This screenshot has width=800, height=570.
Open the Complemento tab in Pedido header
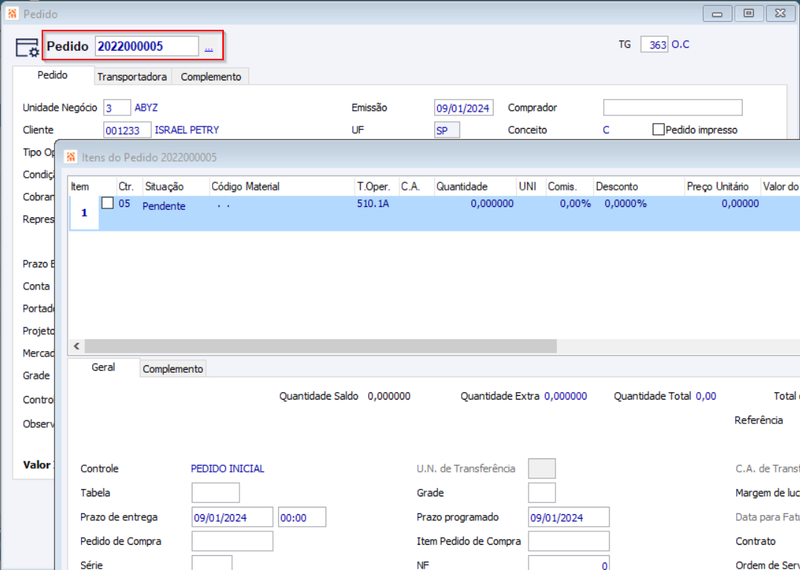[x=211, y=77]
